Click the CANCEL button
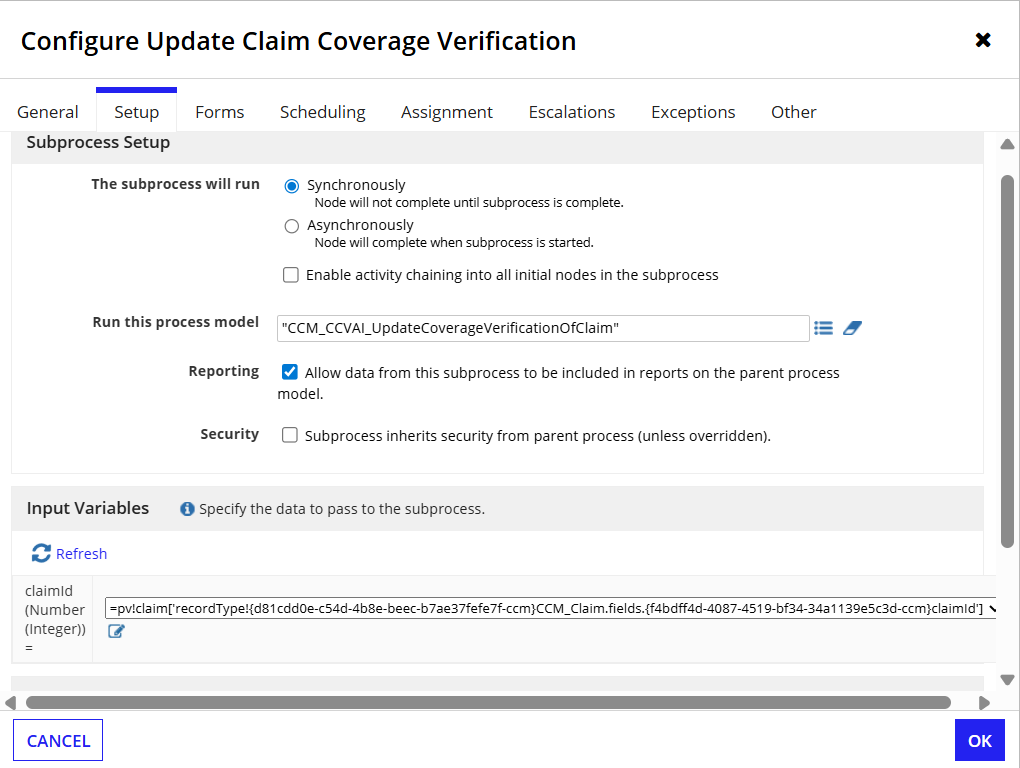1020x768 pixels. click(x=58, y=740)
